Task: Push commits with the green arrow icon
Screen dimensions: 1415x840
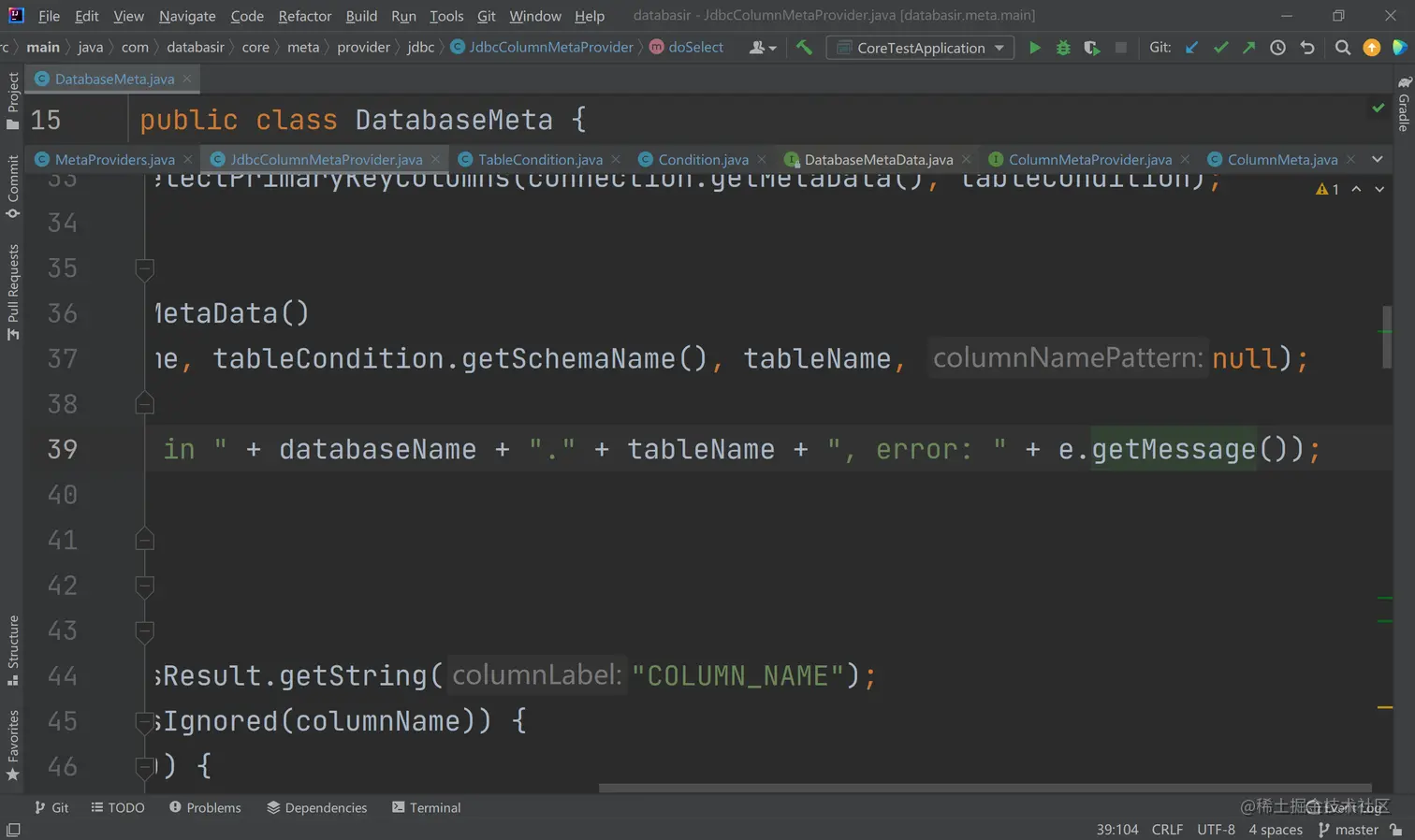Action: click(1248, 48)
